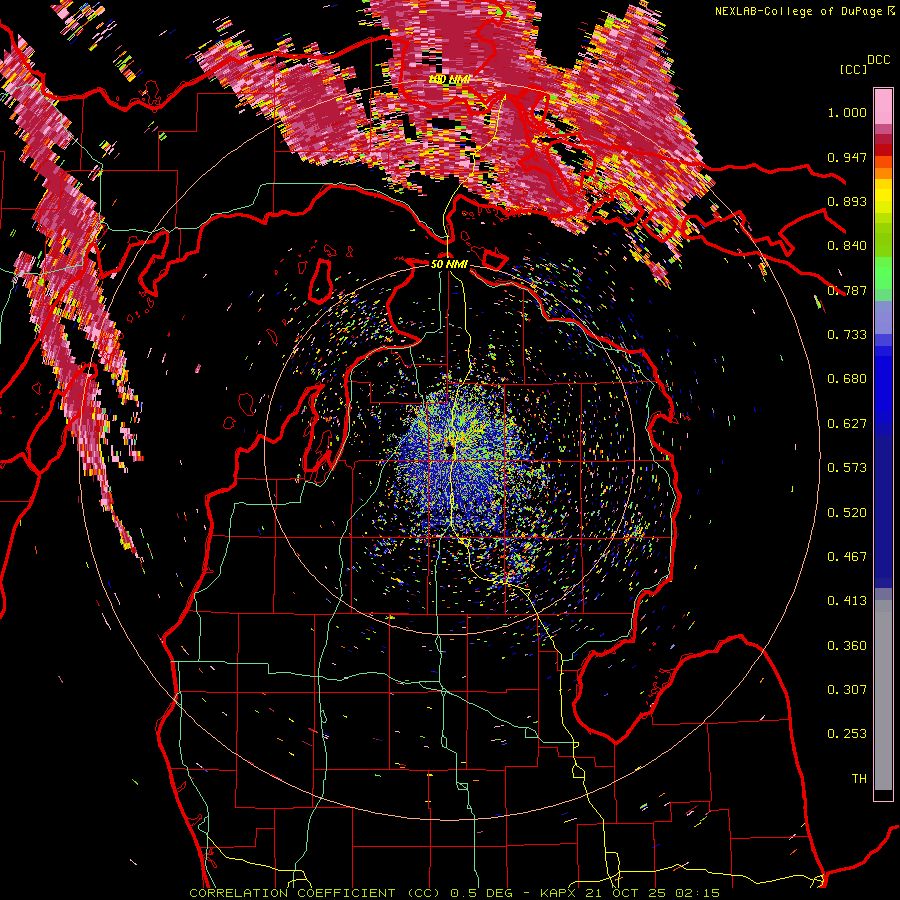900x900 pixels.
Task: Click the Correlation Coefficient KAPX caption
Action: [454, 893]
